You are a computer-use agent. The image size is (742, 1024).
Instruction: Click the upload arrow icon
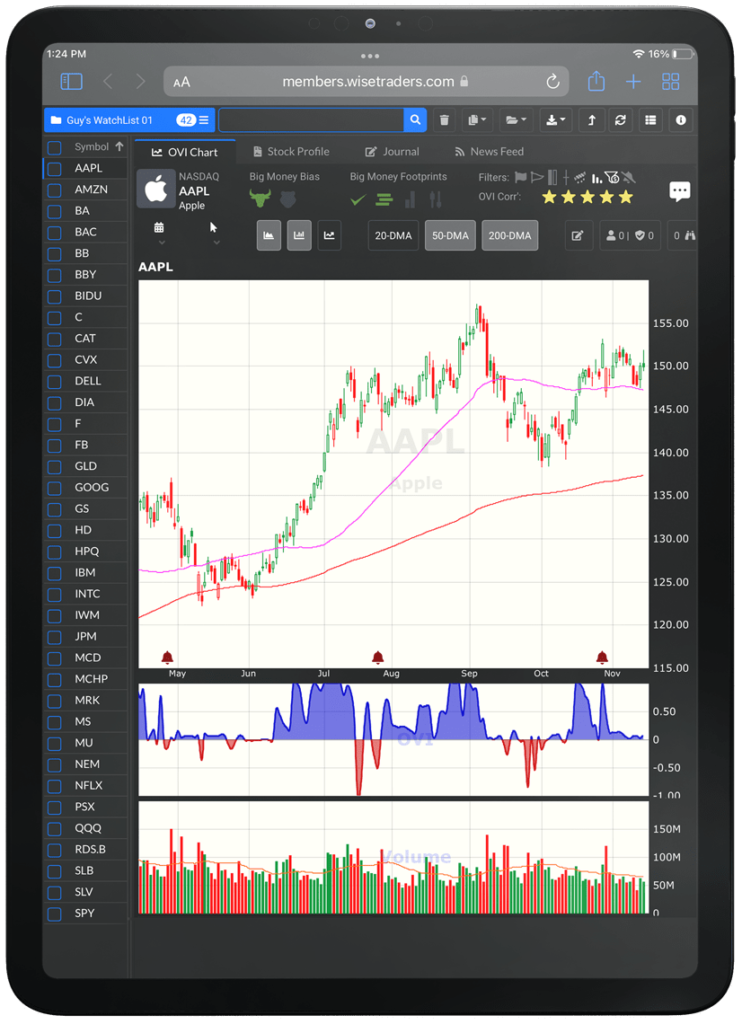click(x=592, y=120)
